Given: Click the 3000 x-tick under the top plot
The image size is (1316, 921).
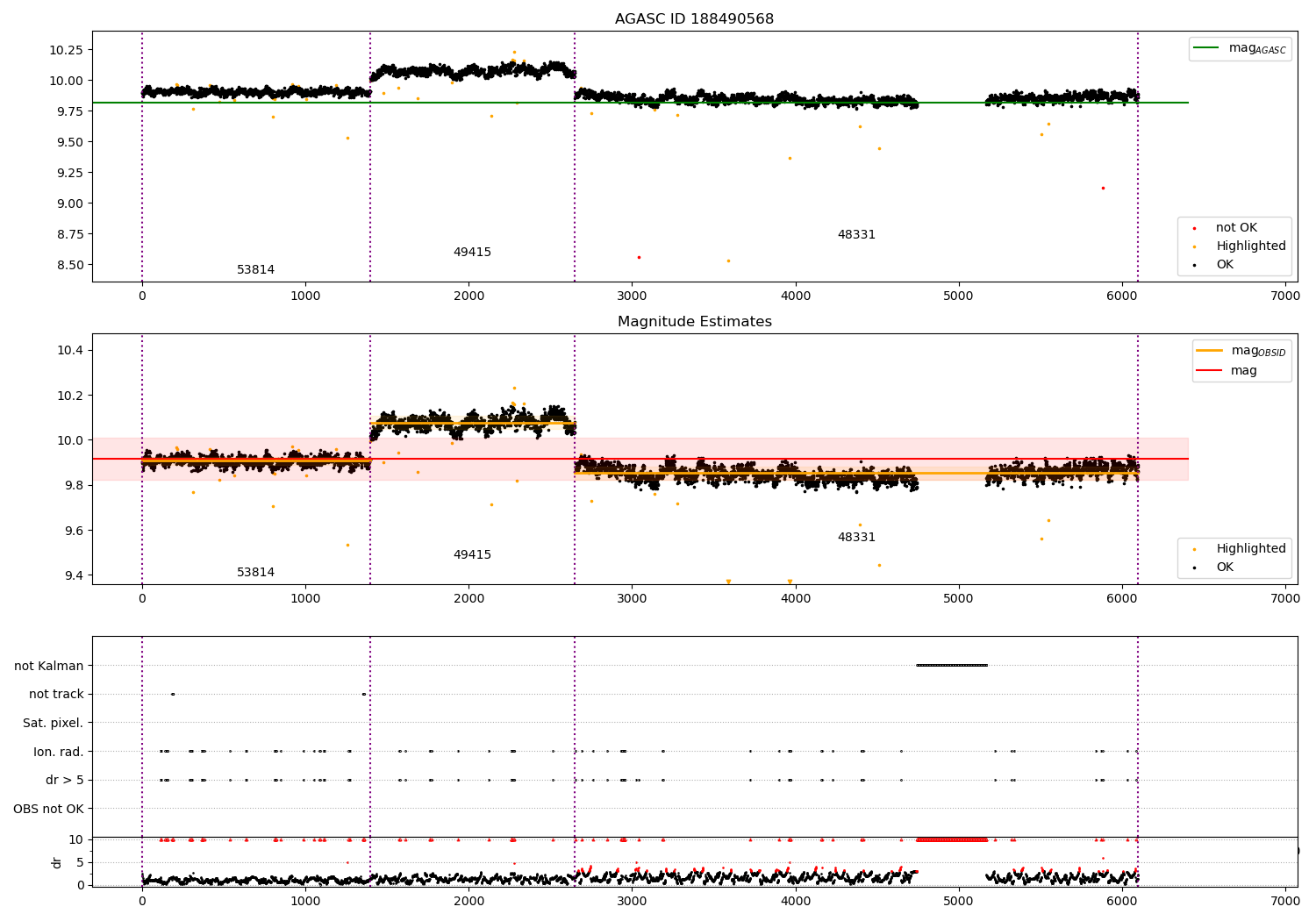Looking at the screenshot, I should [x=632, y=296].
